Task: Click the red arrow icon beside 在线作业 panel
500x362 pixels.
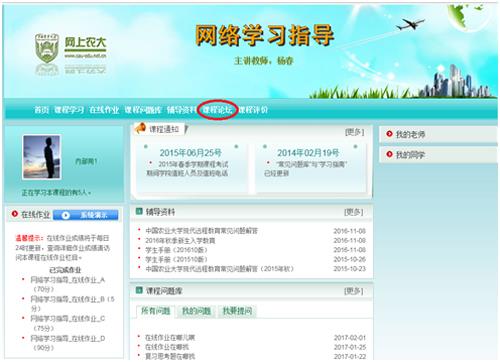Action: pos(15,214)
